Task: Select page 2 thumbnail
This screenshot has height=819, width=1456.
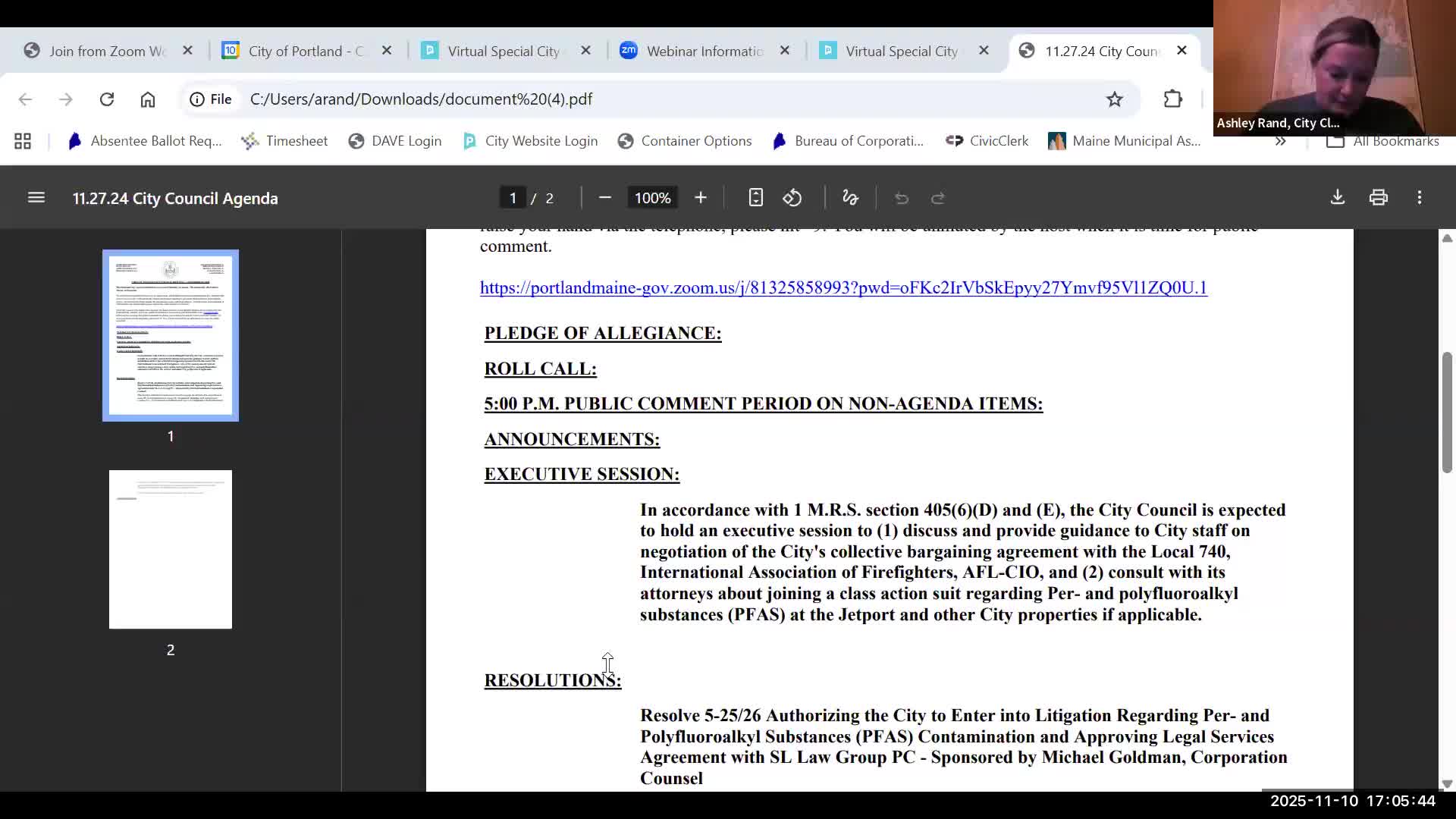Action: pyautogui.click(x=171, y=549)
